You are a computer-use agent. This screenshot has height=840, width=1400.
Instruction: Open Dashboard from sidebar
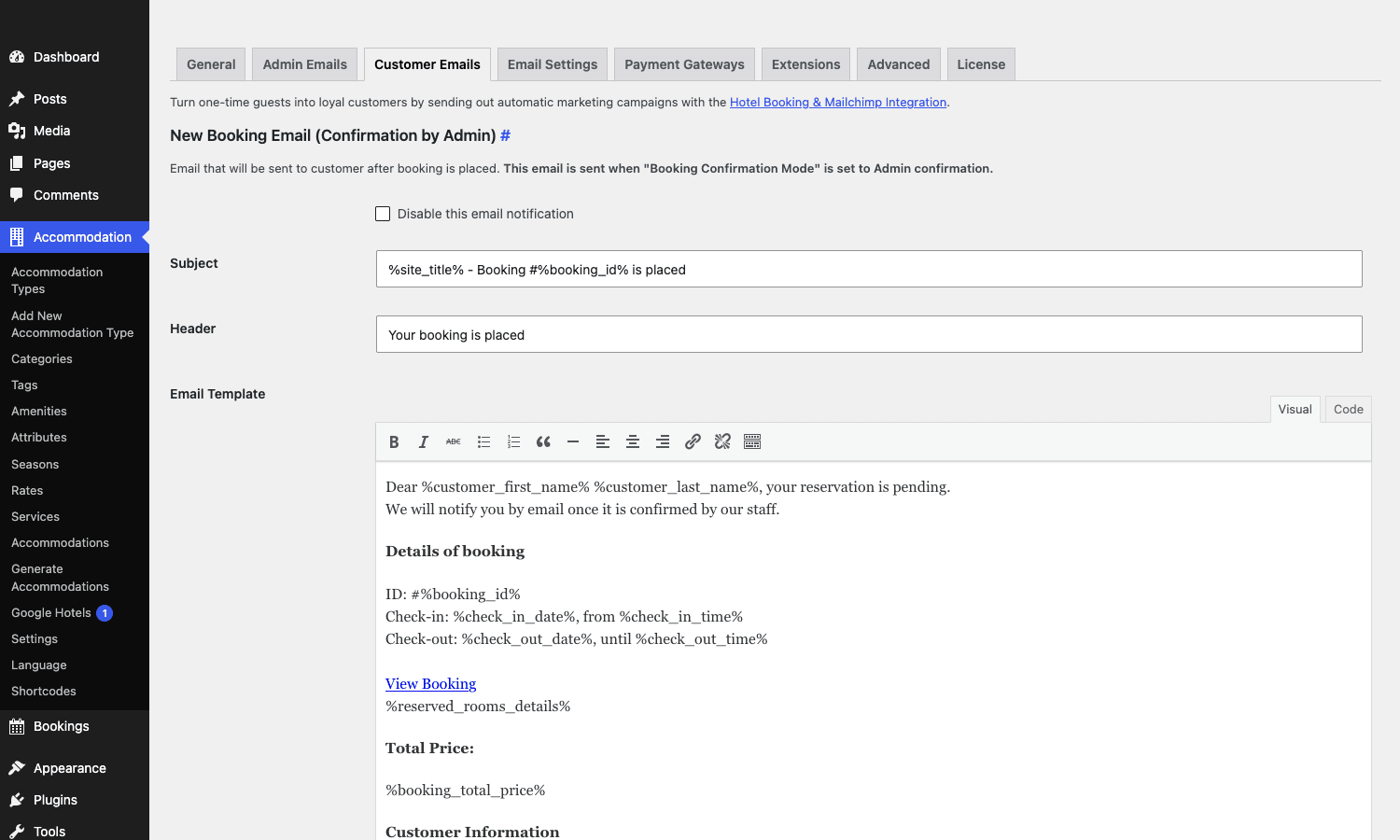(75, 57)
